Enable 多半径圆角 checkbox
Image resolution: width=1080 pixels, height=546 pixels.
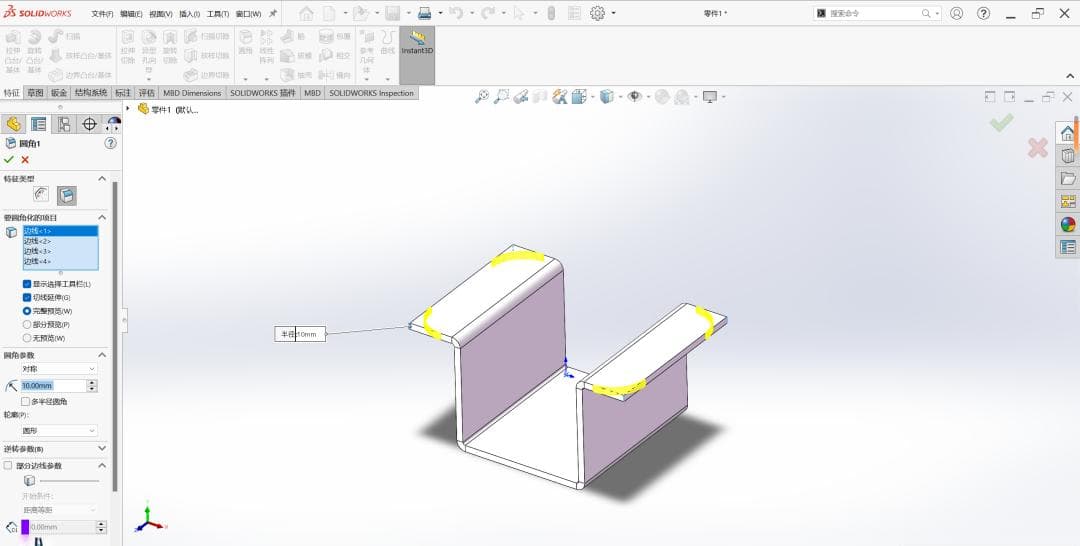click(x=25, y=401)
